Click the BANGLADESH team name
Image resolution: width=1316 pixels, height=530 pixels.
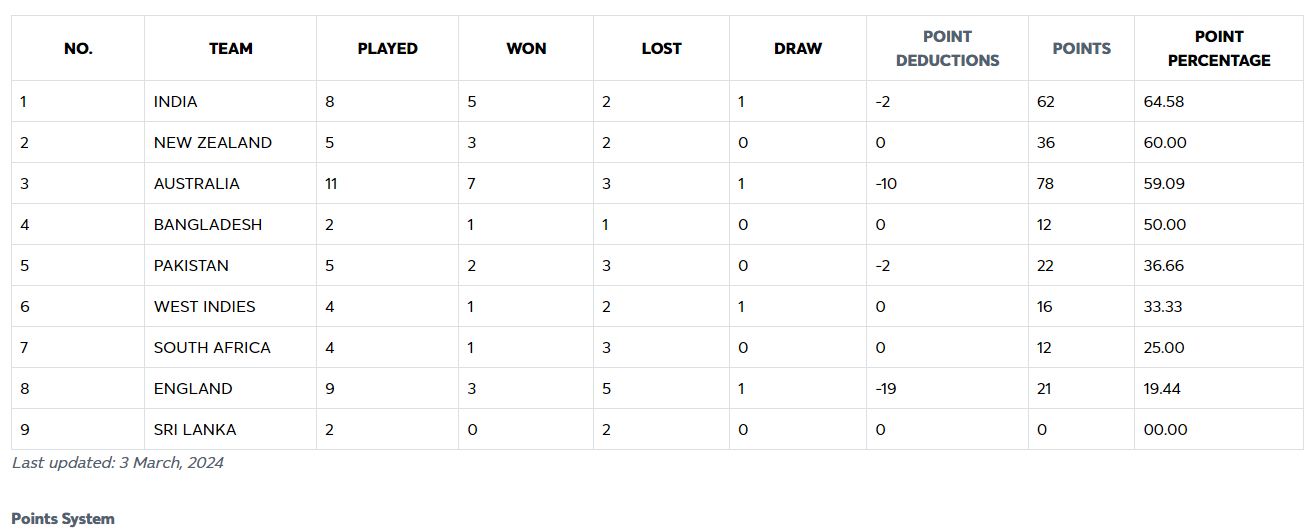pos(208,225)
